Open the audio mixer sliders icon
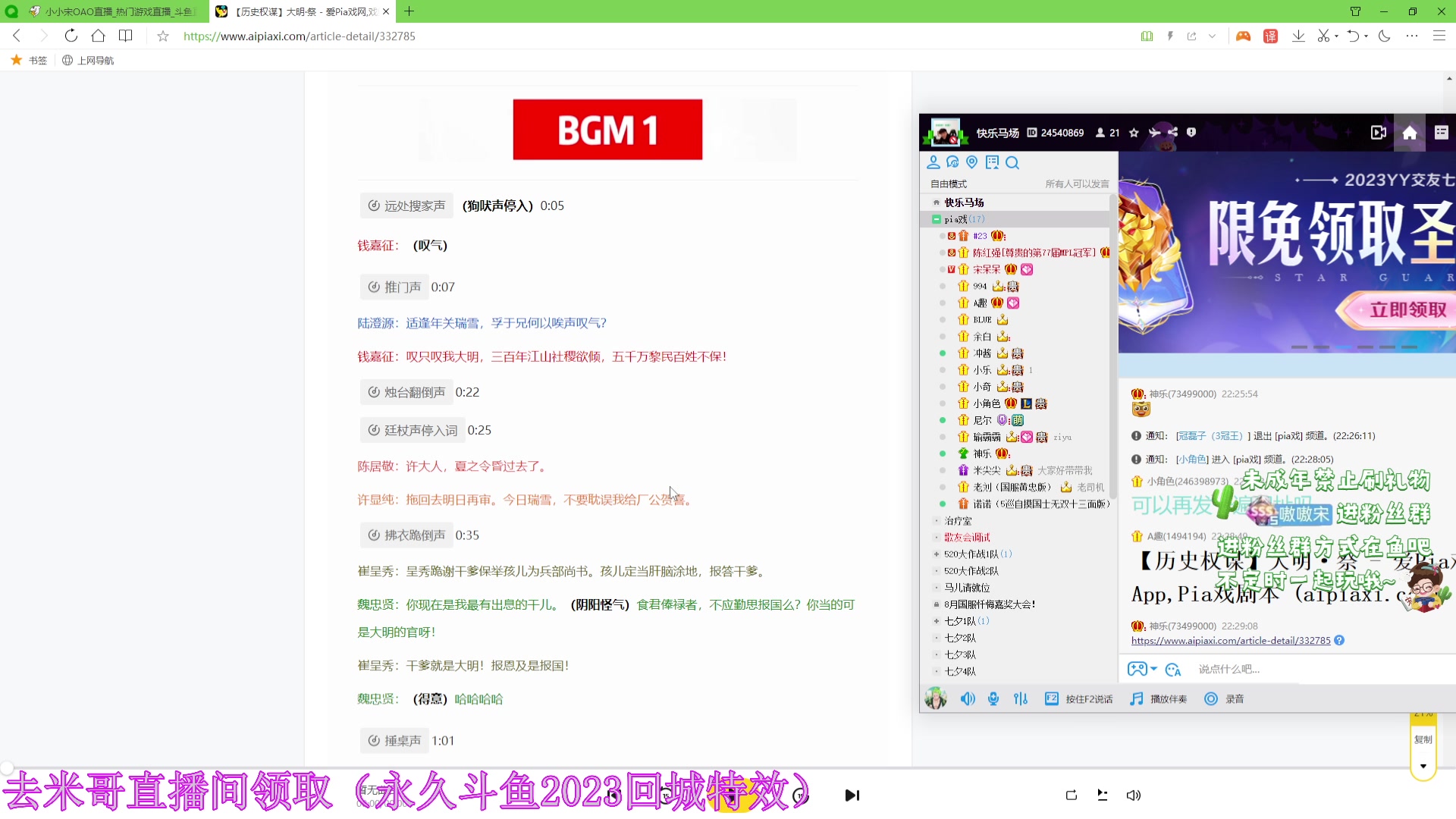1456x819 pixels. click(x=1021, y=698)
